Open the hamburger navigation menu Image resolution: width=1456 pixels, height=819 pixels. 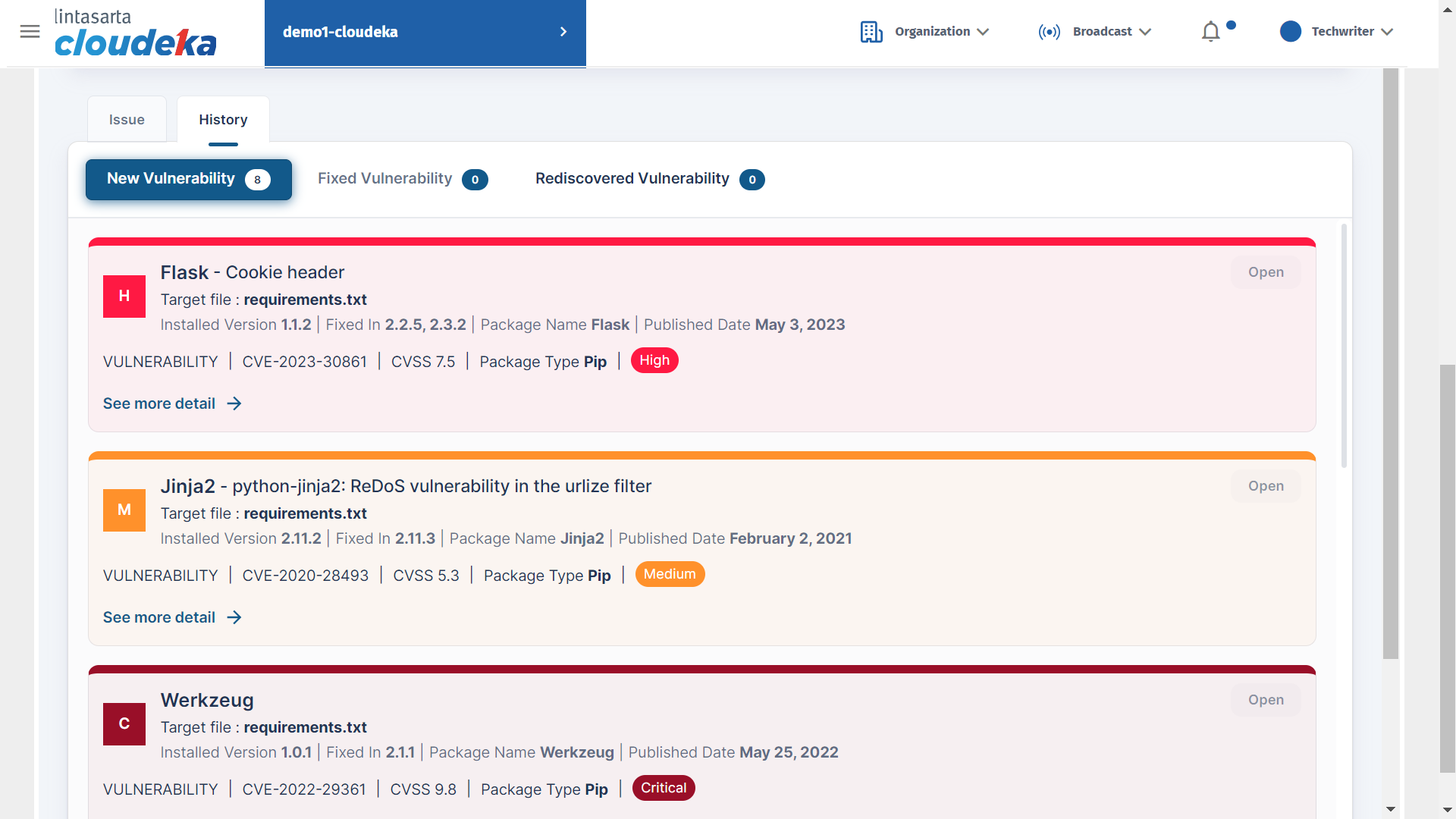tap(30, 32)
